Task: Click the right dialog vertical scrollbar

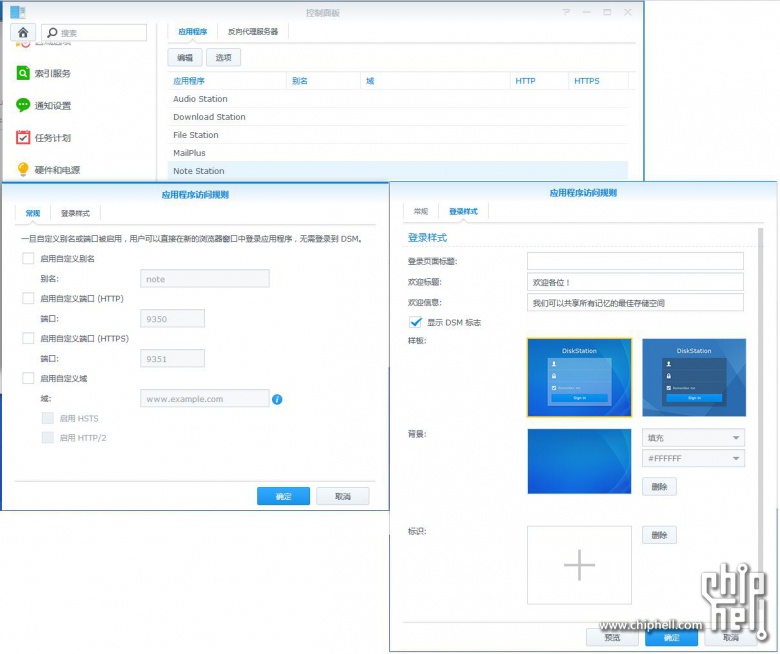Action: pyautogui.click(x=761, y=398)
